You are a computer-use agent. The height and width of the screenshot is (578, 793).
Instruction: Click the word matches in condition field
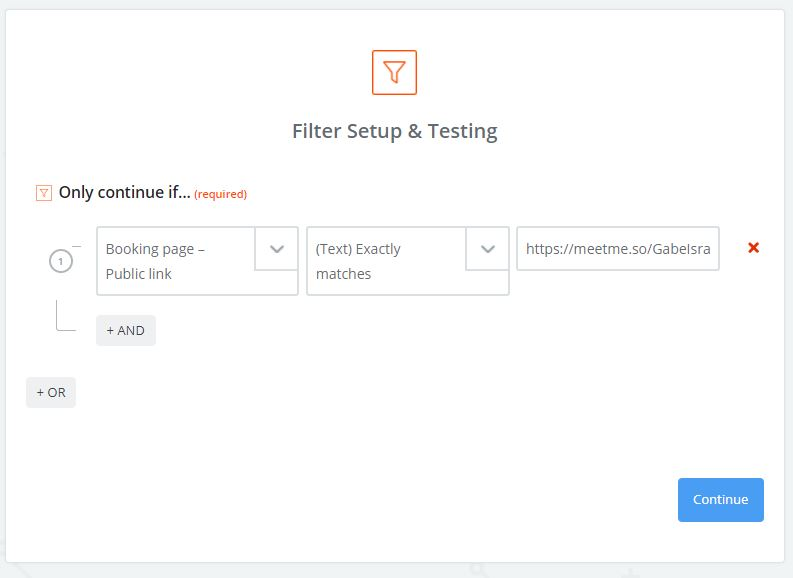click(x=343, y=274)
